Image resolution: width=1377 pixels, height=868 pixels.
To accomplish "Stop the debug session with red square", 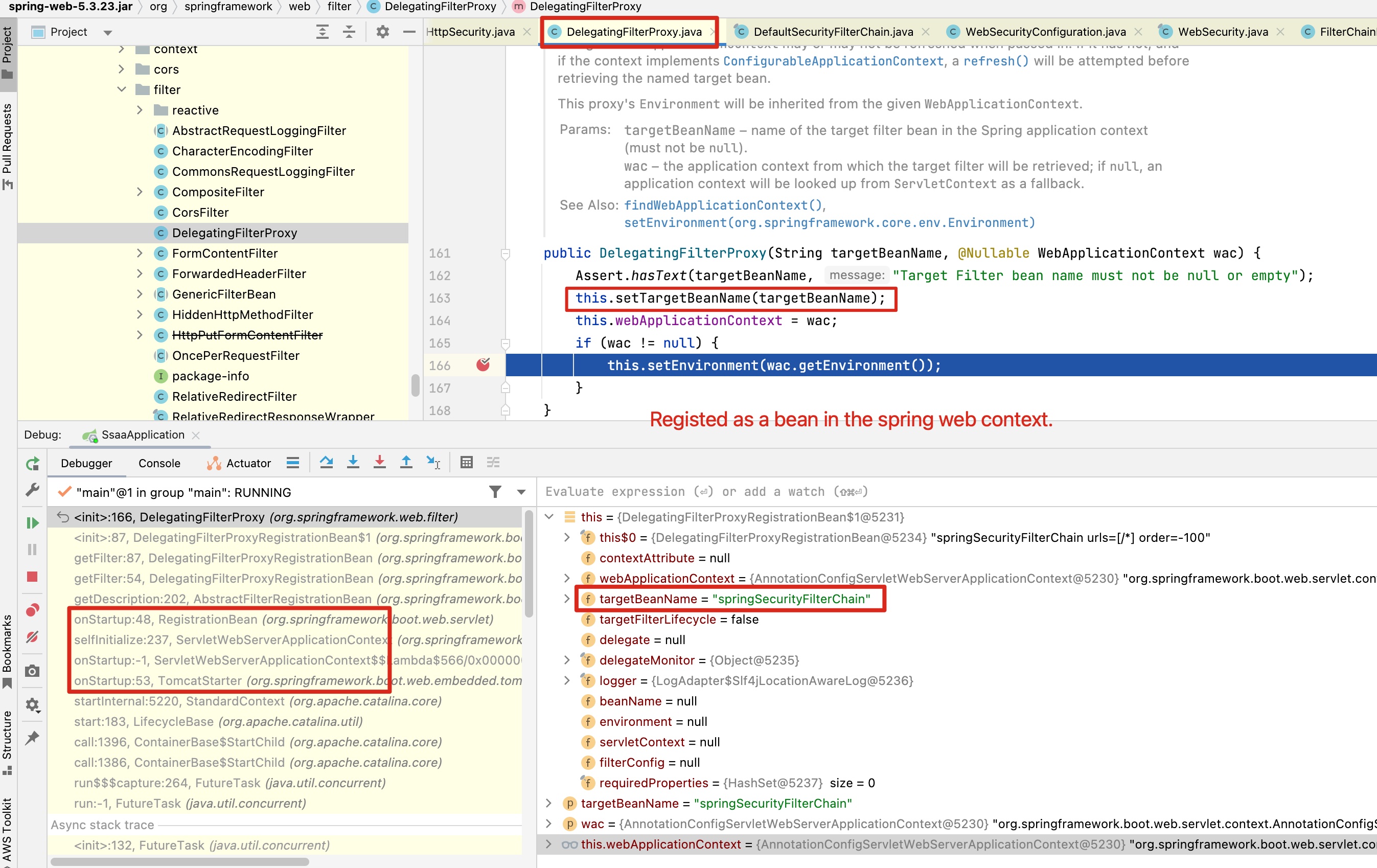I will (x=33, y=577).
